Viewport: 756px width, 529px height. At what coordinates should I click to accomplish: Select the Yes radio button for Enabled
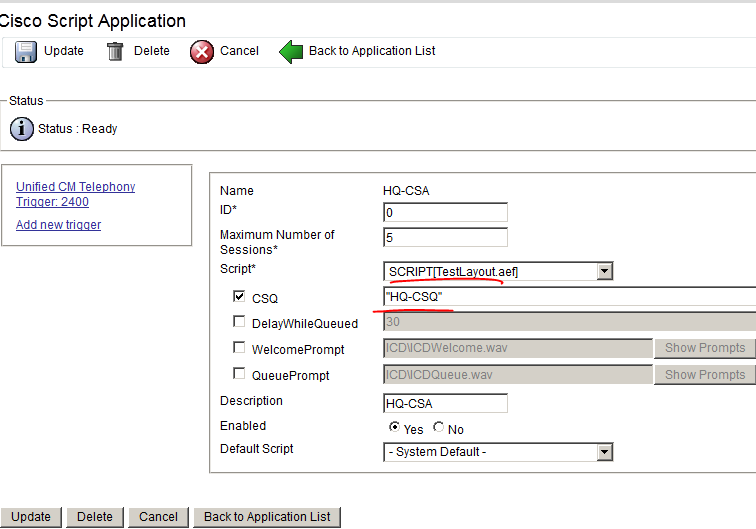tap(394, 427)
